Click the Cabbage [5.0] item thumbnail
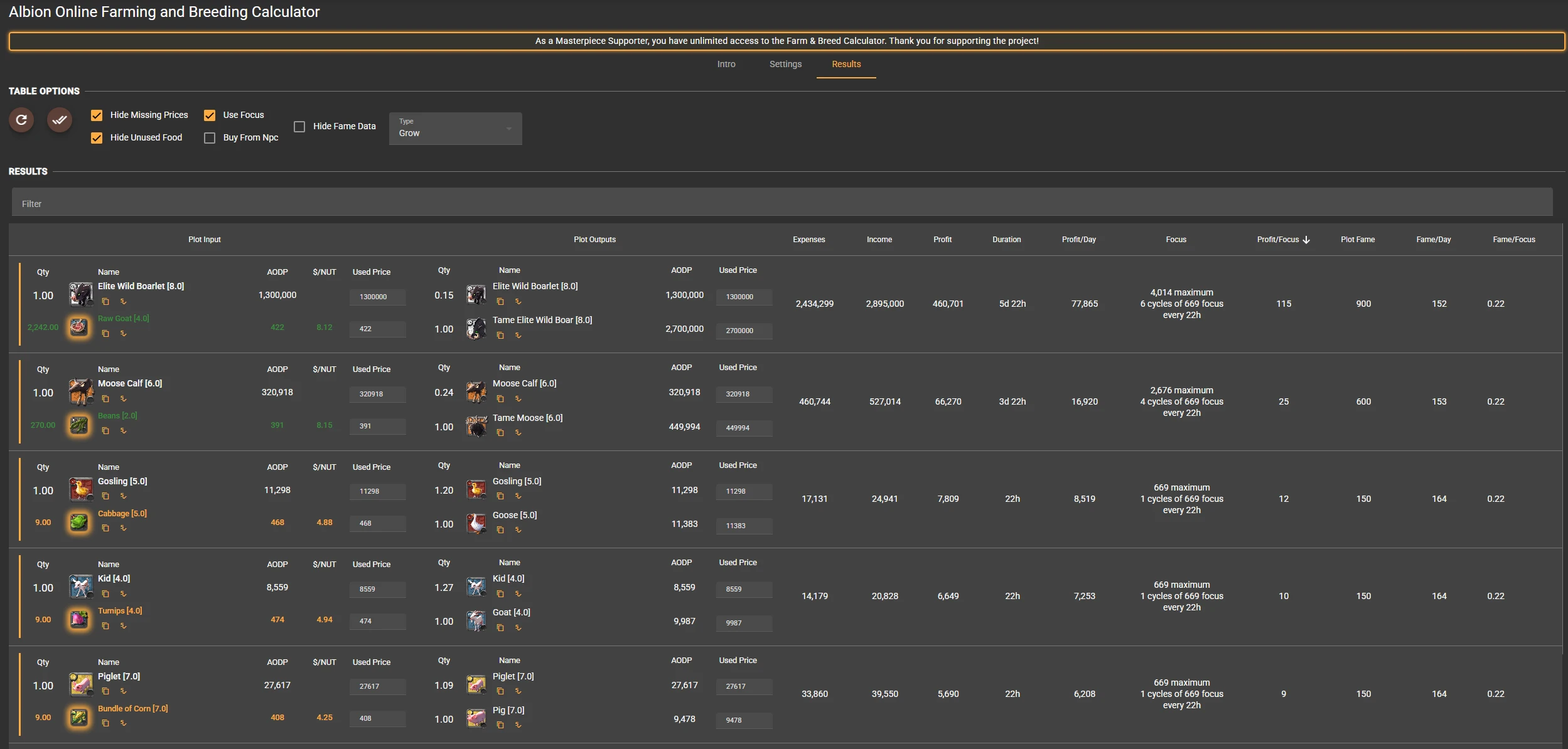Screen dimensions: 1568x749 tap(79, 522)
